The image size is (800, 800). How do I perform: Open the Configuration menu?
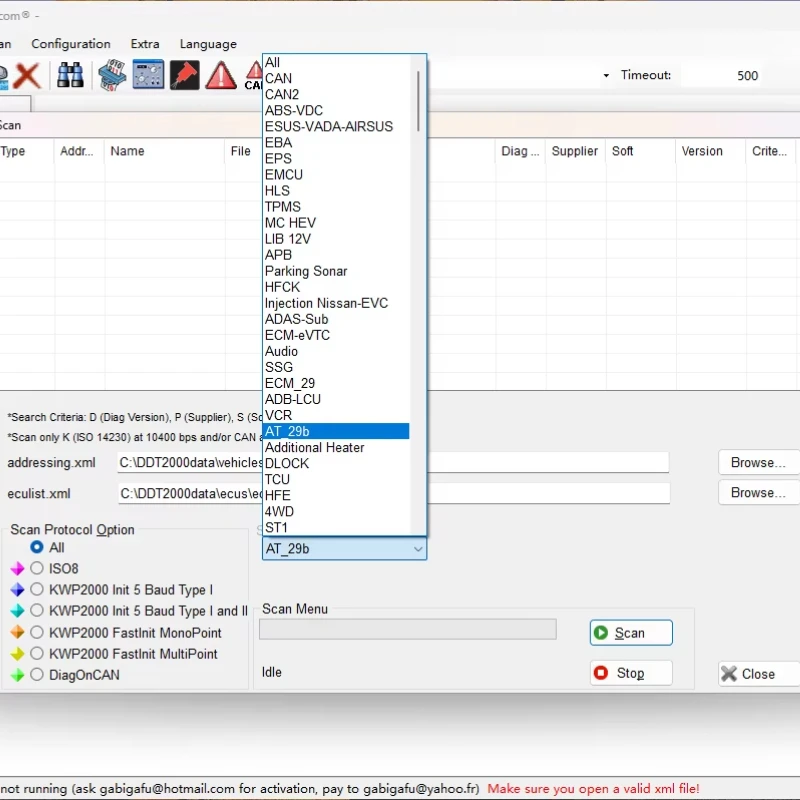coord(71,44)
